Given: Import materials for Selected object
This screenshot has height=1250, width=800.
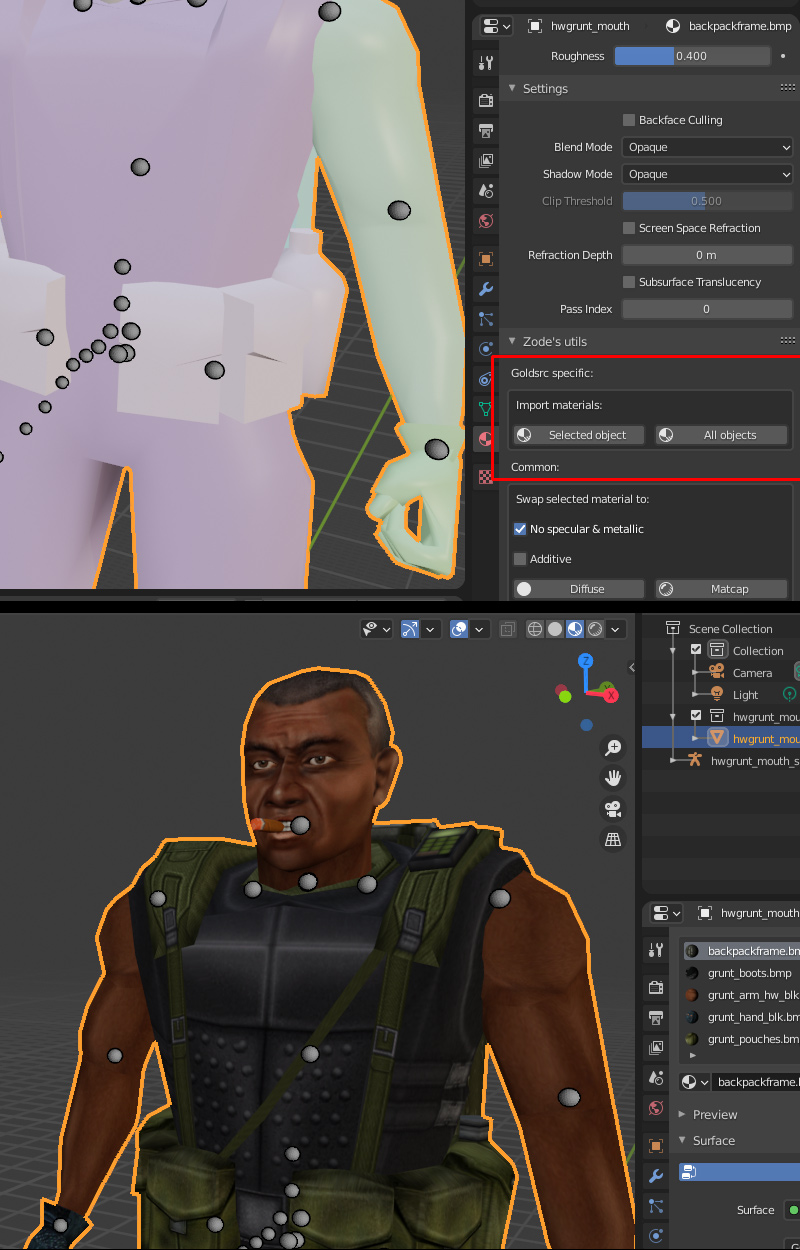Looking at the screenshot, I should [x=578, y=435].
